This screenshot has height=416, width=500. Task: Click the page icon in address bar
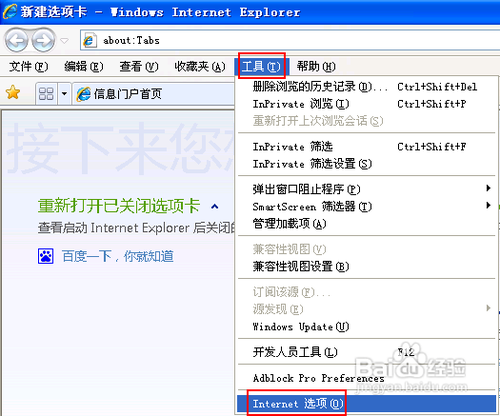click(89, 41)
